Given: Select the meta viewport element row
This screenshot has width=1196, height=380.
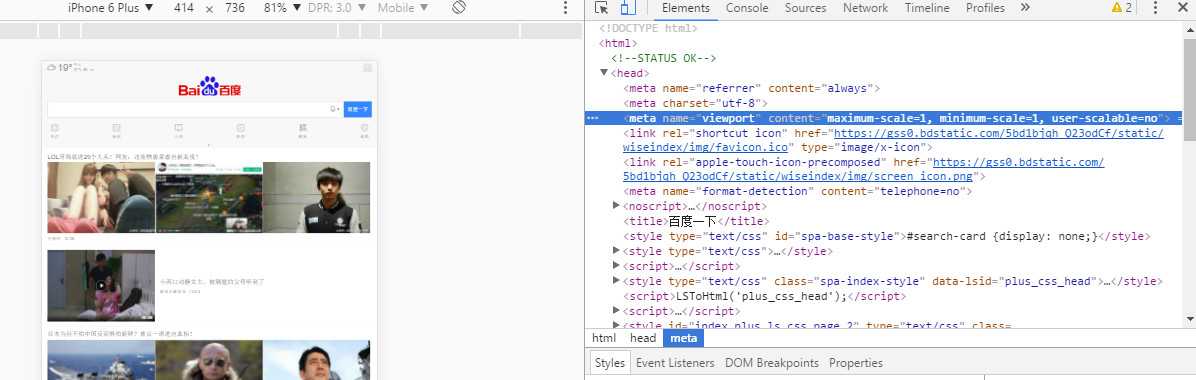Looking at the screenshot, I should (883, 118).
